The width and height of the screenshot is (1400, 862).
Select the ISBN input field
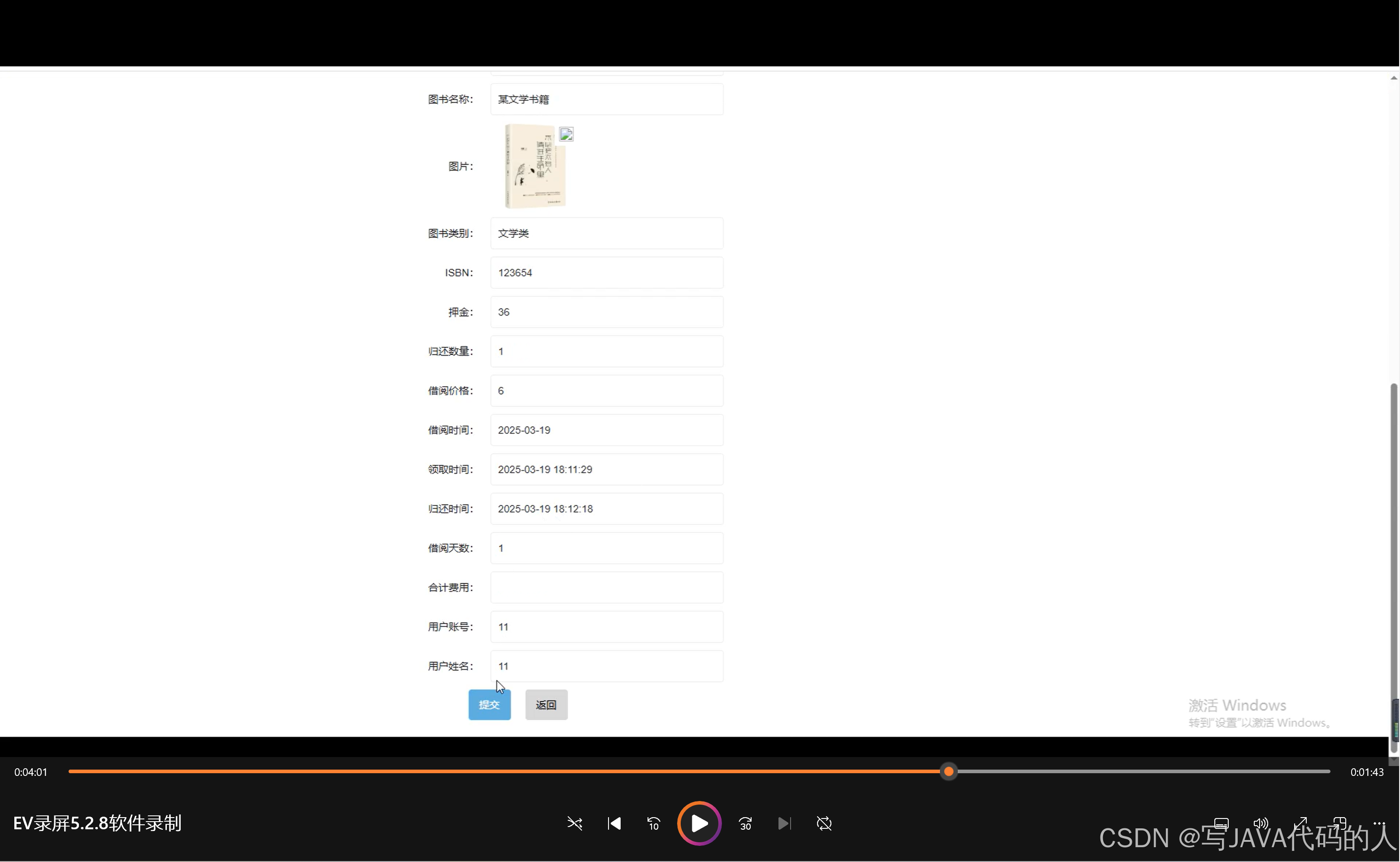pos(606,273)
